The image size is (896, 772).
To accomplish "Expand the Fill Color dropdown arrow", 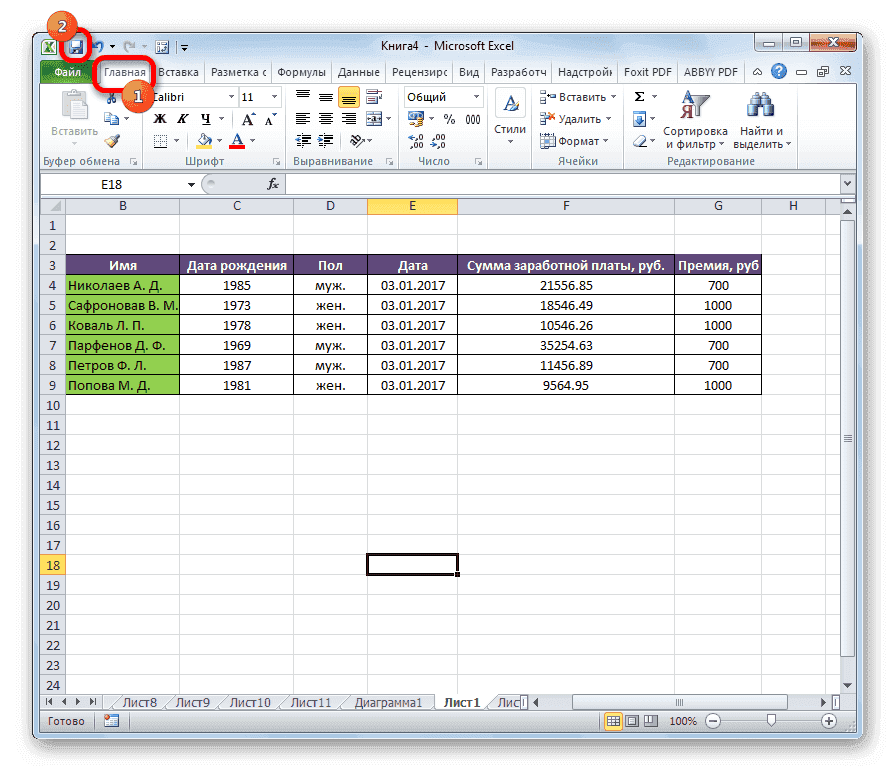I will (x=218, y=139).
